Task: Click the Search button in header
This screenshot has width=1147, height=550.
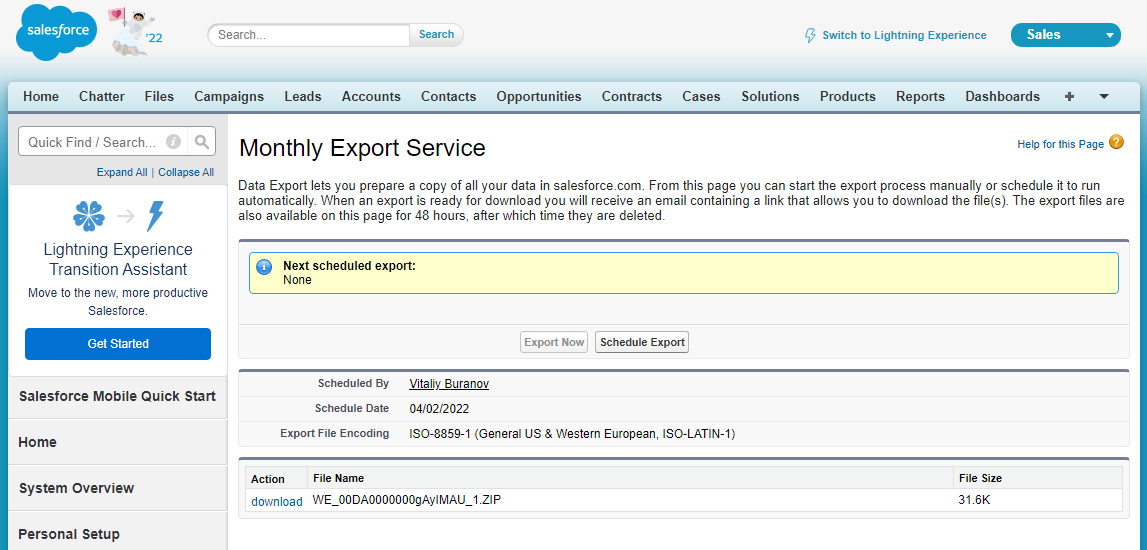Action: tap(437, 34)
